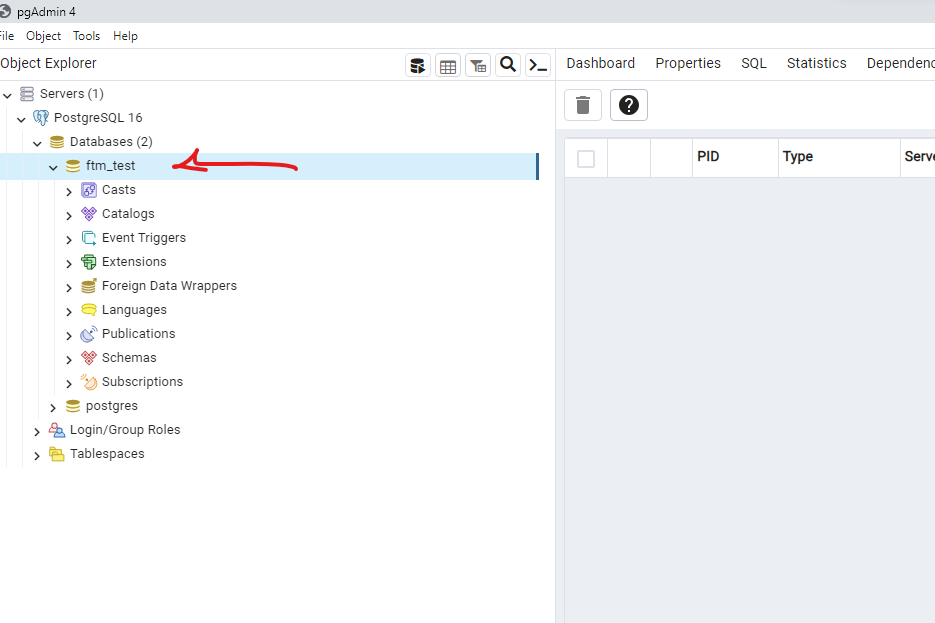Screen dimensions: 935x623
Task: Expand the Languages node
Action: [x=69, y=311]
